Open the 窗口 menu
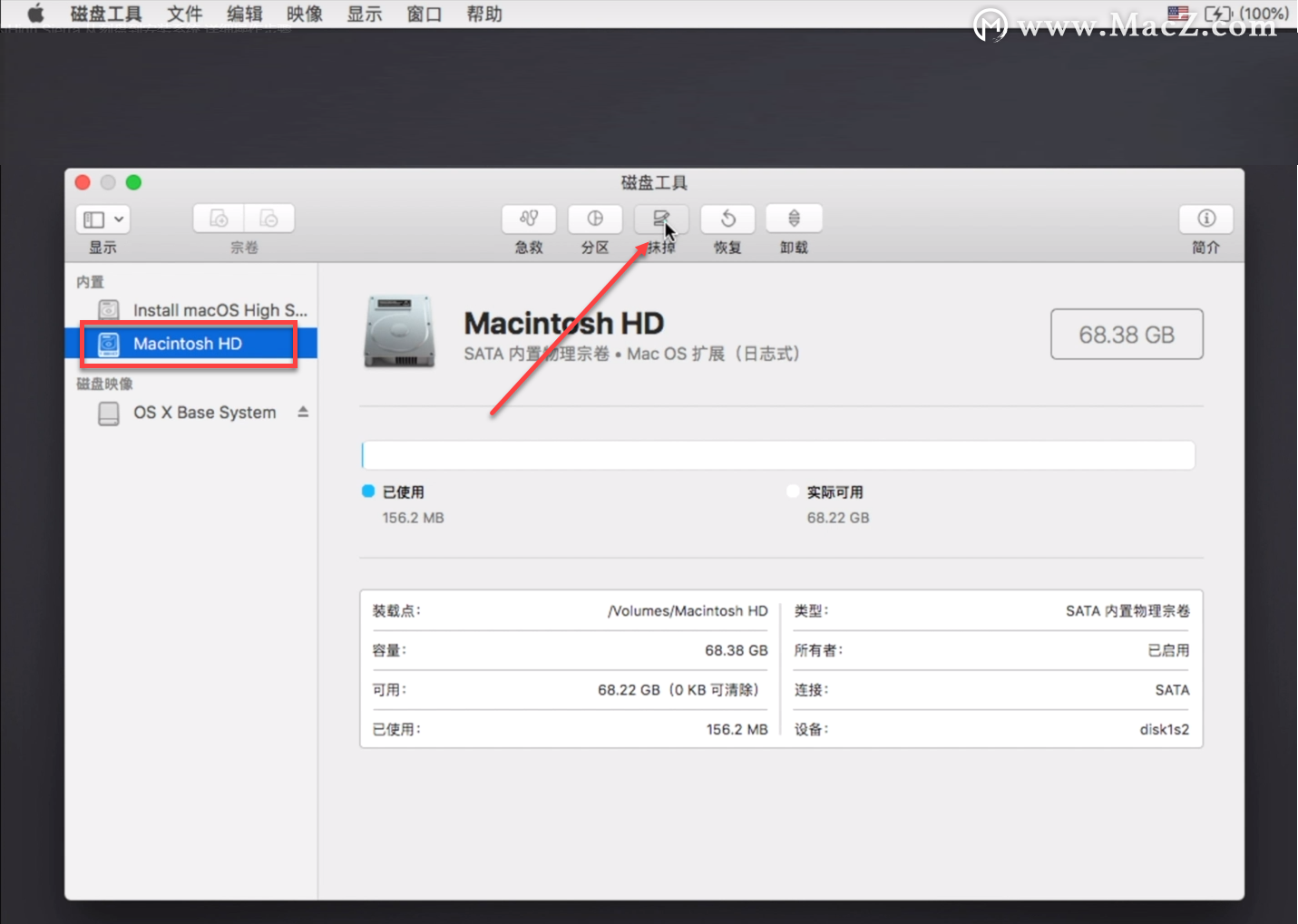 424,14
